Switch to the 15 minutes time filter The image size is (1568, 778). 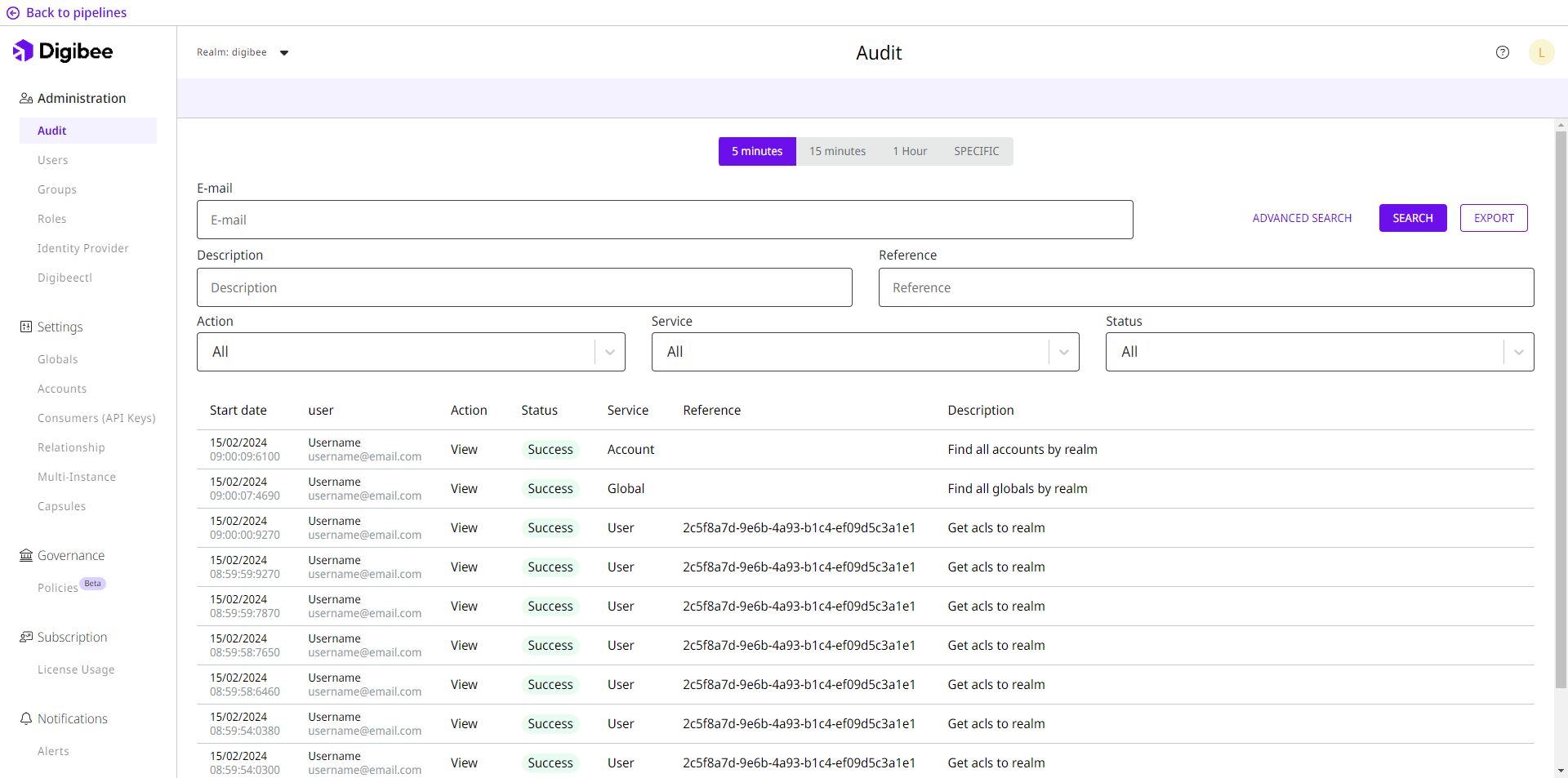click(837, 151)
